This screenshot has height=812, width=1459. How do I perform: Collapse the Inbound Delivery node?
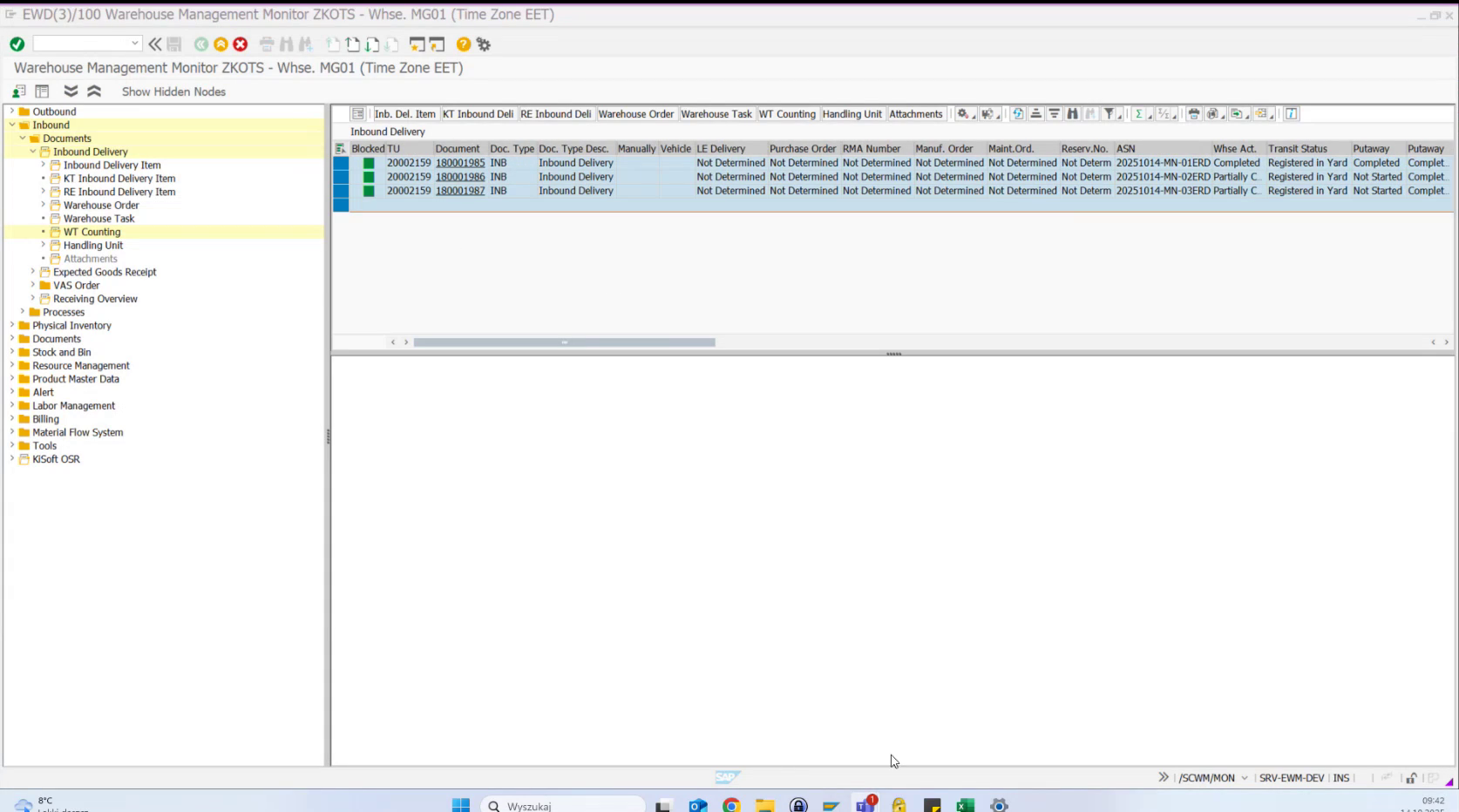31,151
